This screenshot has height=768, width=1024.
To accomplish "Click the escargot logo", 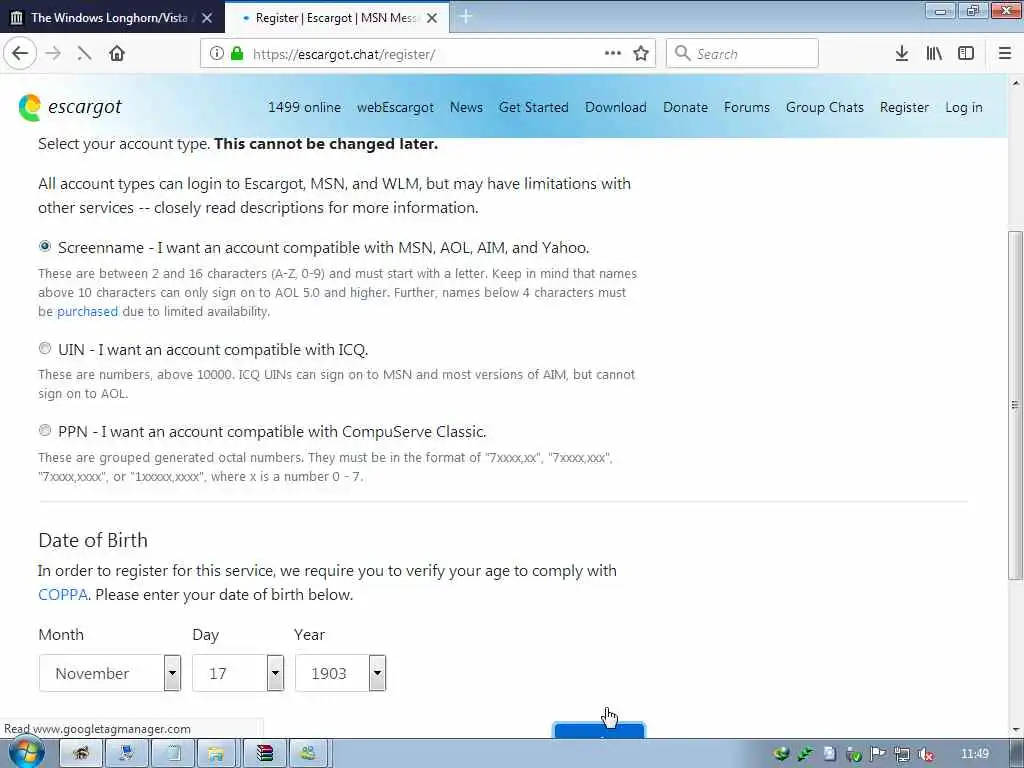I will (70, 107).
